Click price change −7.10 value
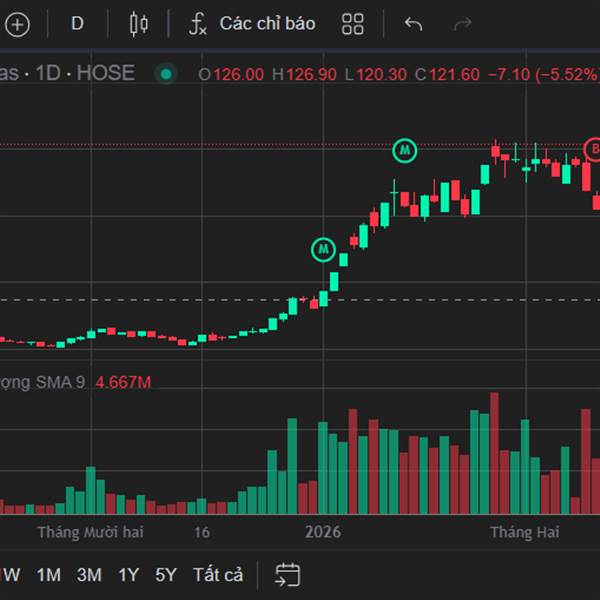600x600 pixels. 509,74
